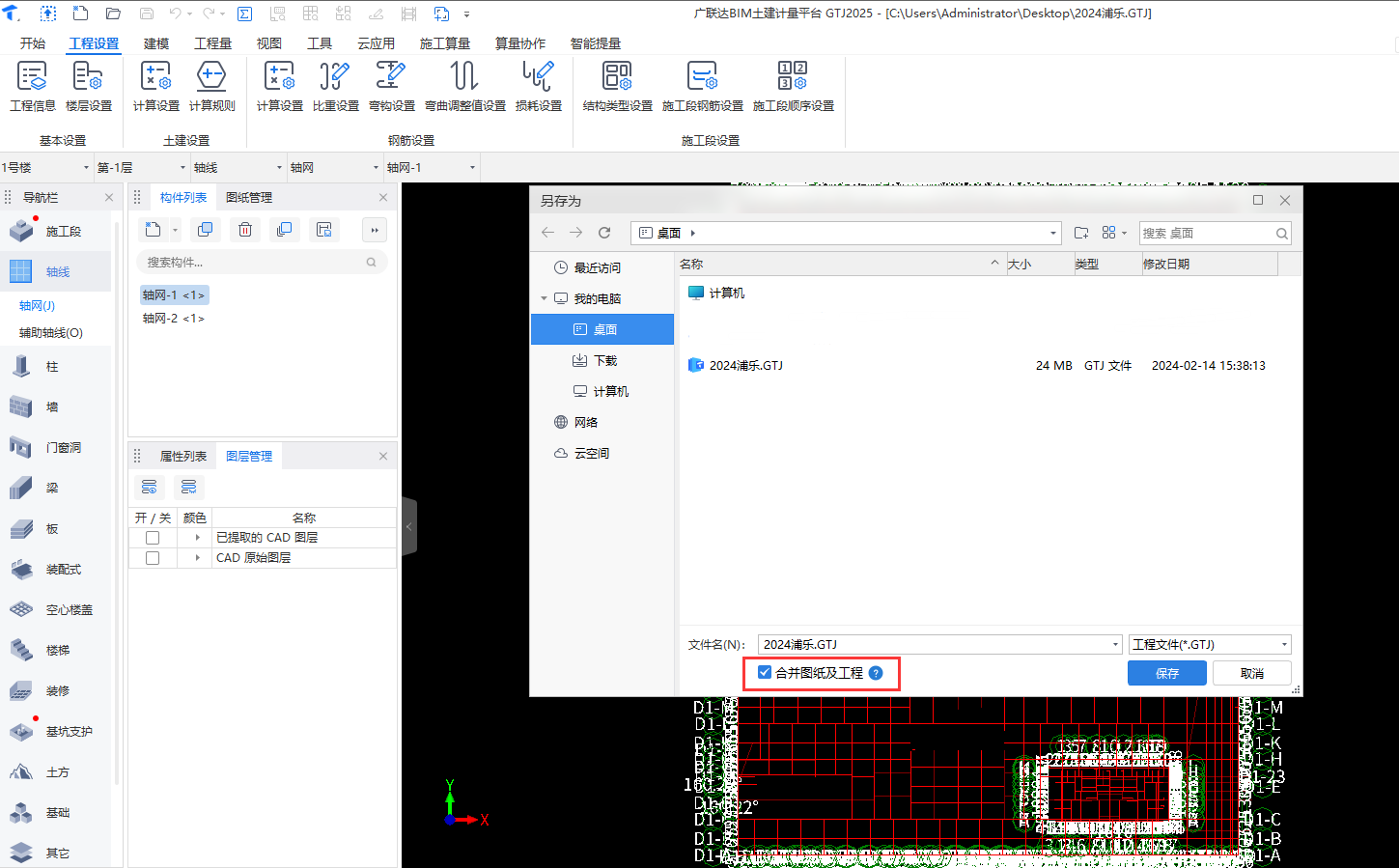Select 网络 in dialog sidebar

click(x=602, y=422)
